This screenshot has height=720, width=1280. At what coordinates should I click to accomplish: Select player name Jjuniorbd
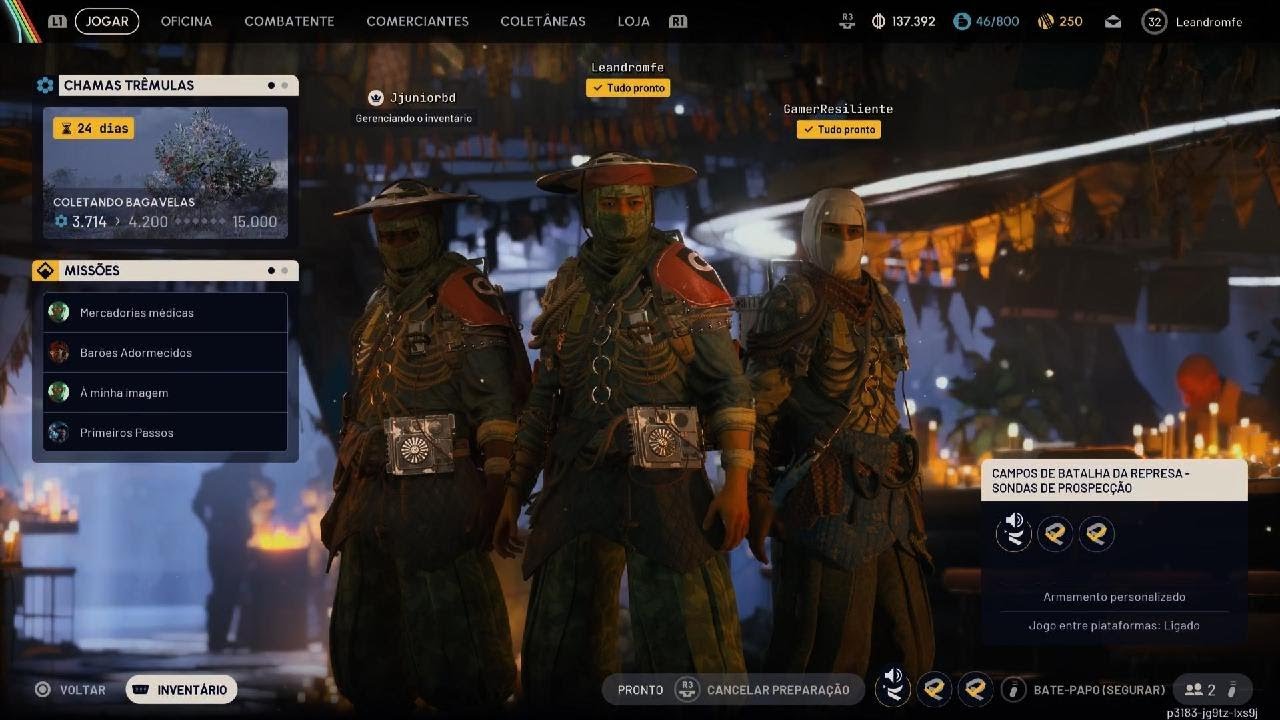point(423,98)
